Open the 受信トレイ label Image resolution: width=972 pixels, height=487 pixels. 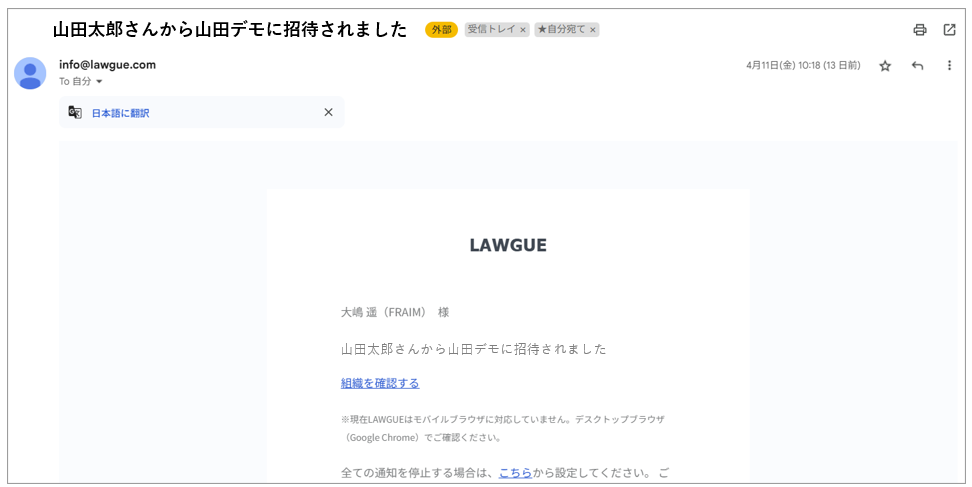coord(491,30)
